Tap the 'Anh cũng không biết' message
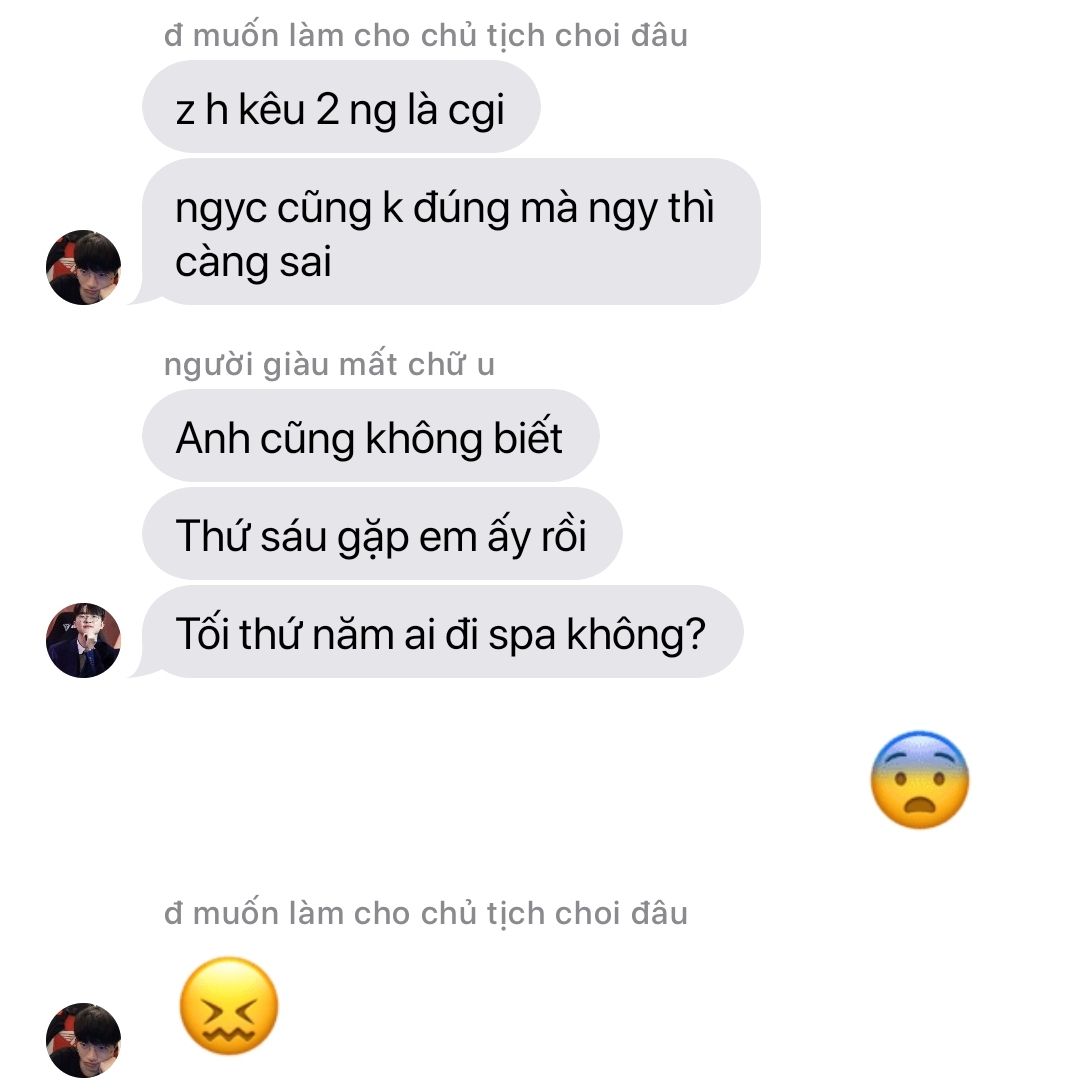The width and height of the screenshot is (1080, 1090). click(370, 436)
